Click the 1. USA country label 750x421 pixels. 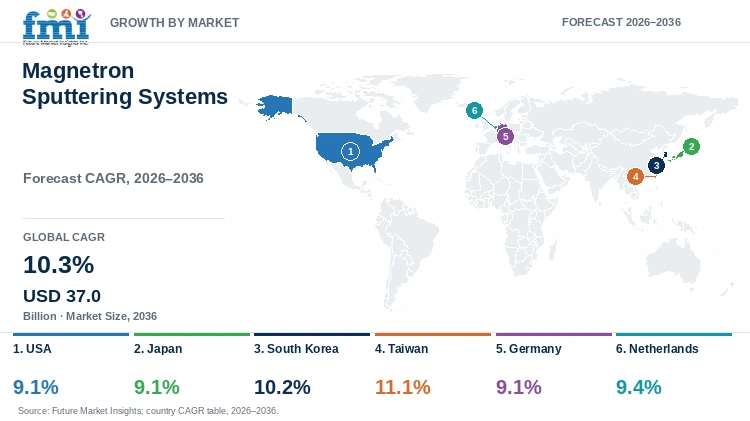pos(32,349)
